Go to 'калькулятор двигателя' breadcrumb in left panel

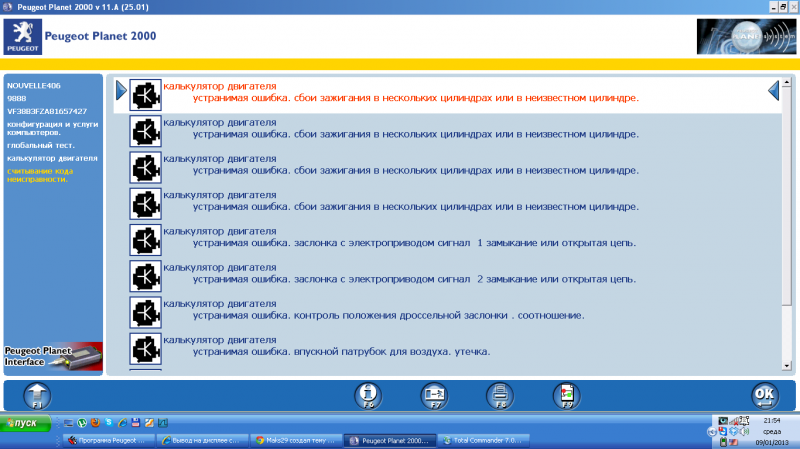pos(52,158)
